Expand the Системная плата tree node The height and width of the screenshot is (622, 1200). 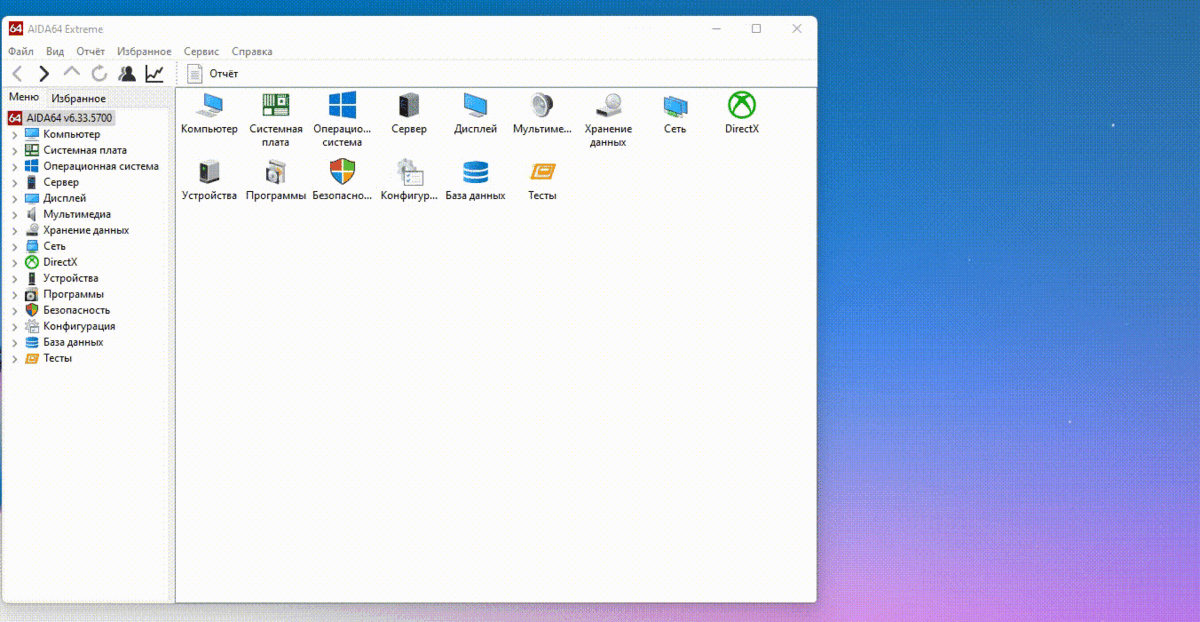[x=15, y=151]
